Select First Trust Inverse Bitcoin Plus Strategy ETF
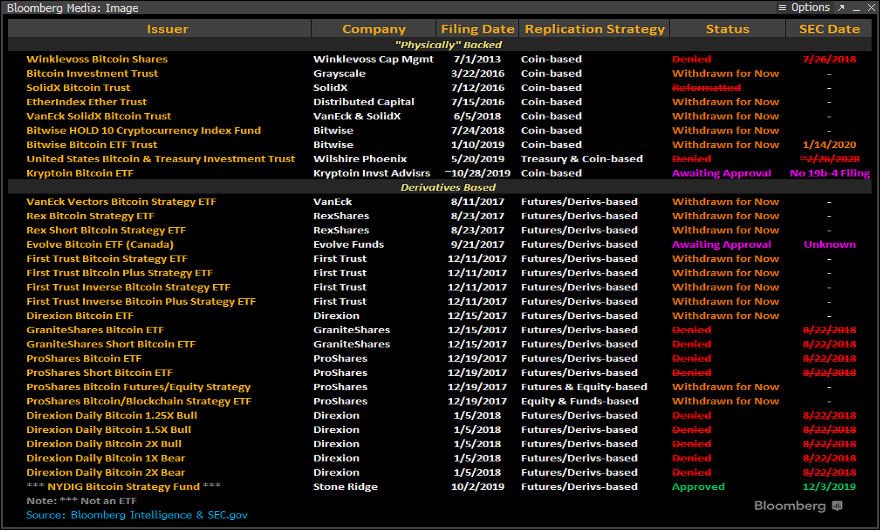 (x=141, y=301)
